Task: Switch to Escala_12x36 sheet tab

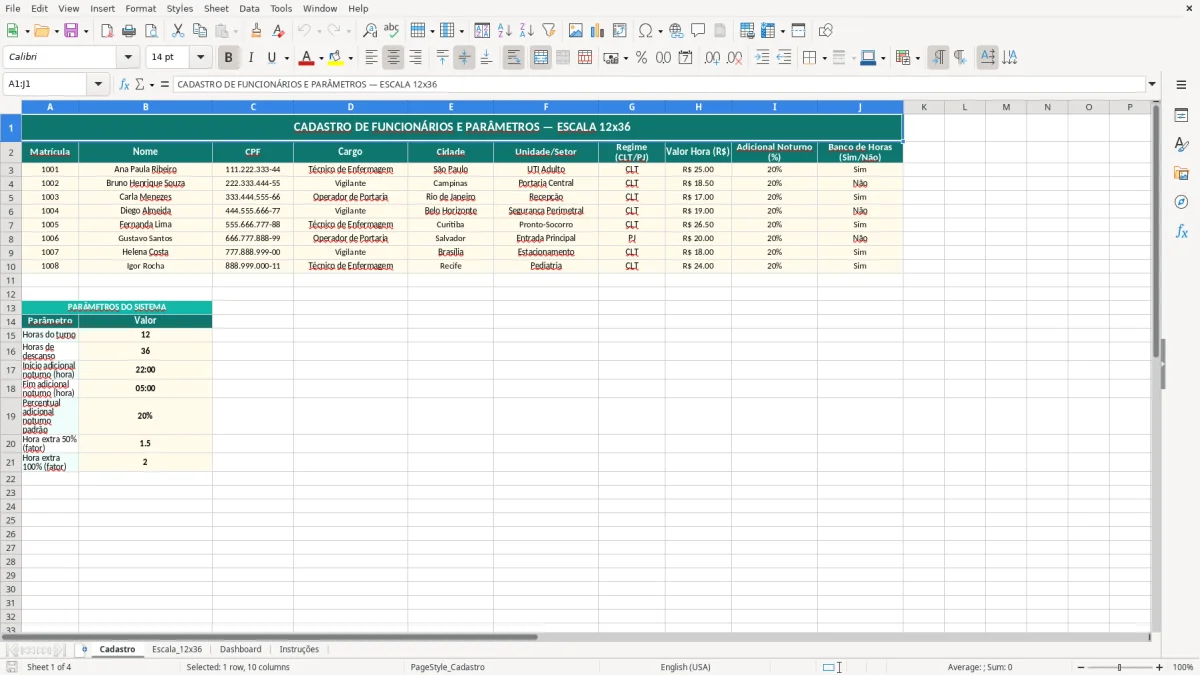Action: (176, 649)
